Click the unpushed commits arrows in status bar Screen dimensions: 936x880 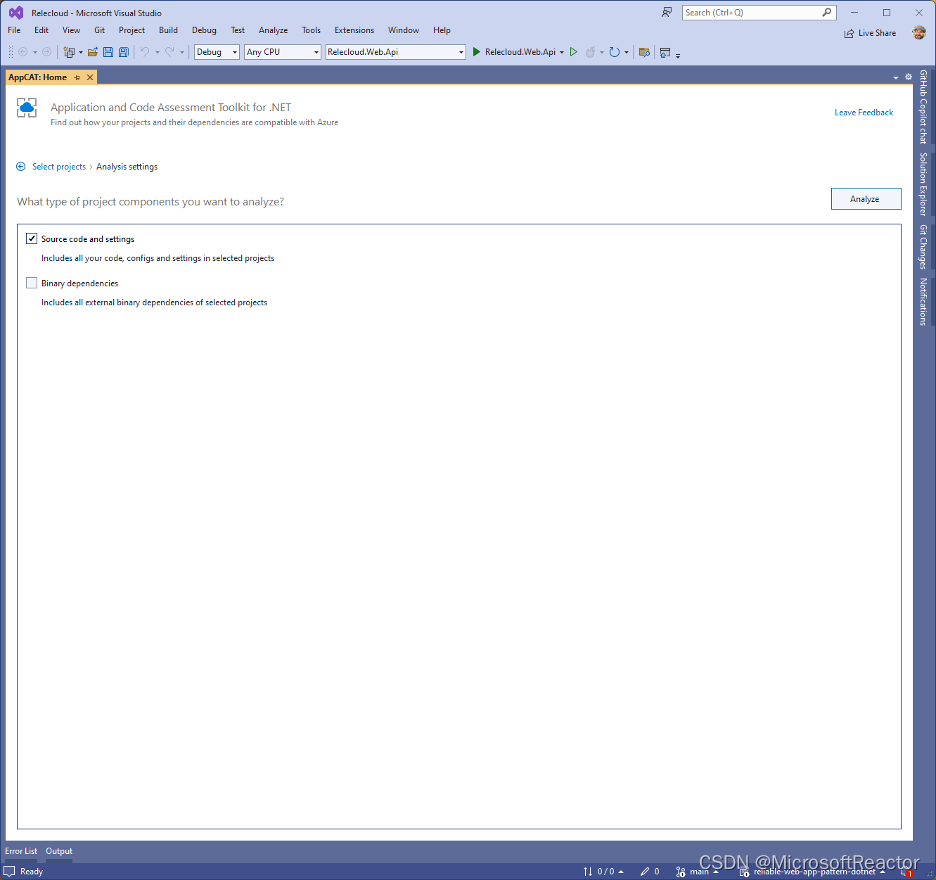point(588,872)
